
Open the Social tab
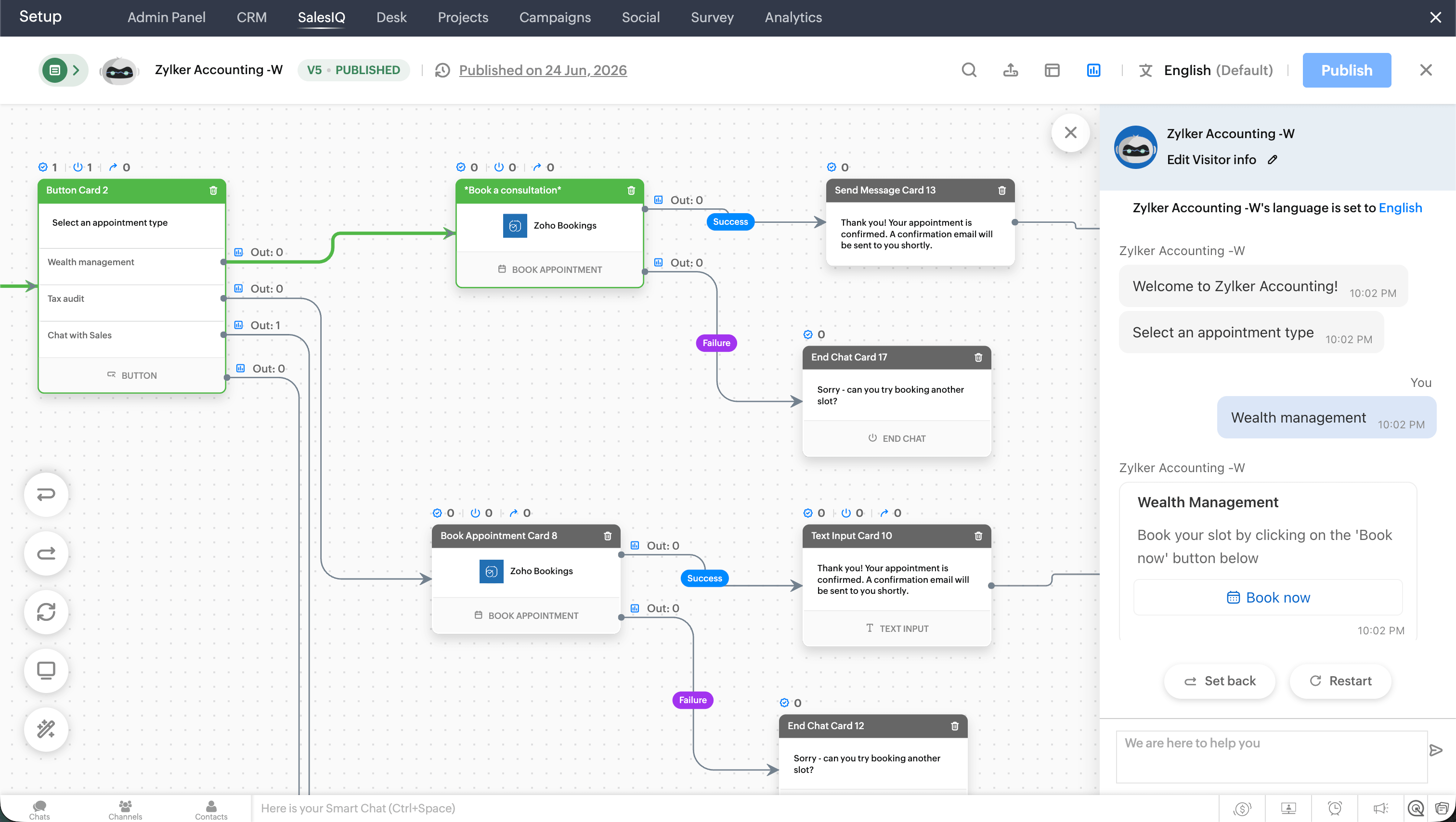click(x=640, y=17)
